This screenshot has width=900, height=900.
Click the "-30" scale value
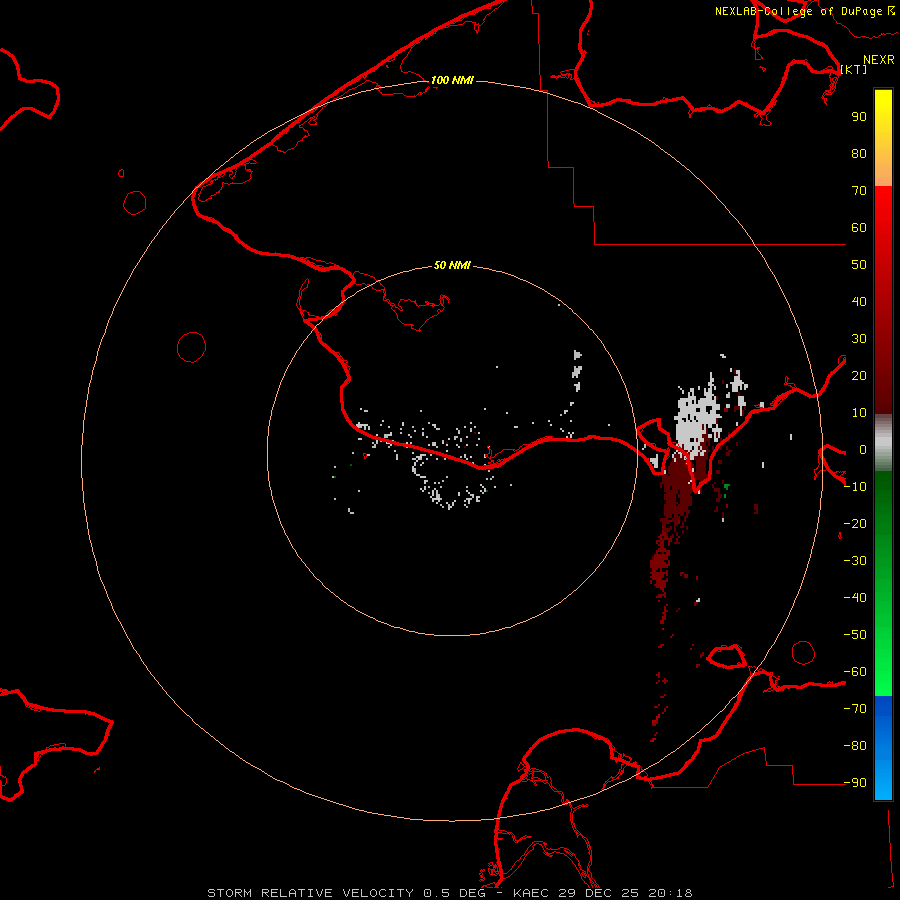coord(855,561)
